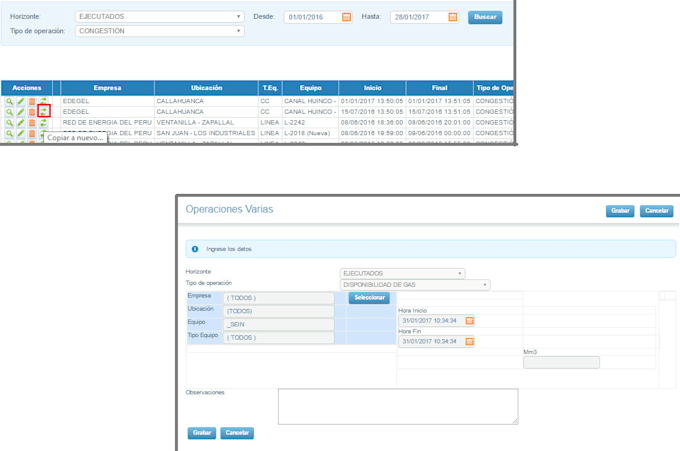The height and width of the screenshot is (451, 680).
Task: Click into the Observaciones text area
Action: 398,406
